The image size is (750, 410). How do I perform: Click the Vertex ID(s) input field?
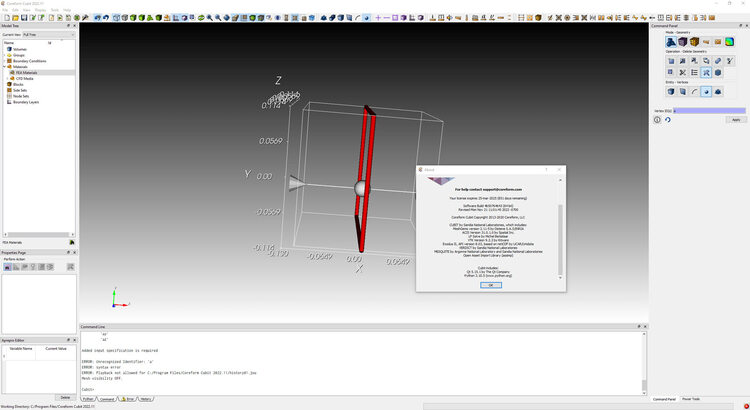click(x=709, y=110)
